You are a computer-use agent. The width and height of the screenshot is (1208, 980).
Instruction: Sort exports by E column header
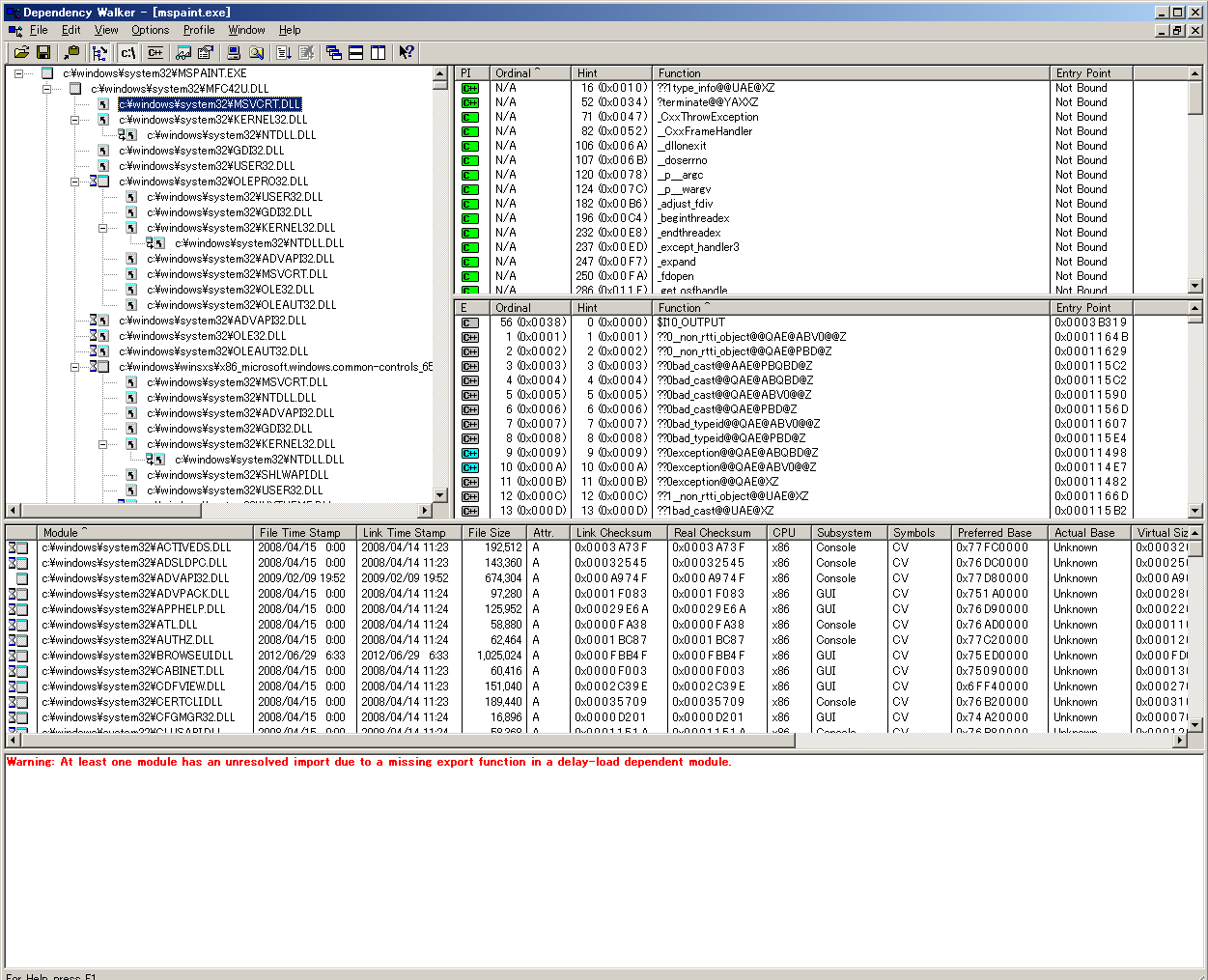(472, 308)
